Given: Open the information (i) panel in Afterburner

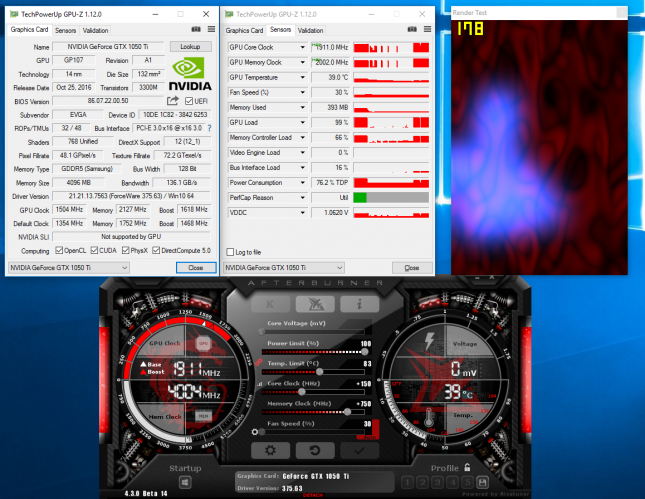Looking at the screenshot, I should point(360,304).
